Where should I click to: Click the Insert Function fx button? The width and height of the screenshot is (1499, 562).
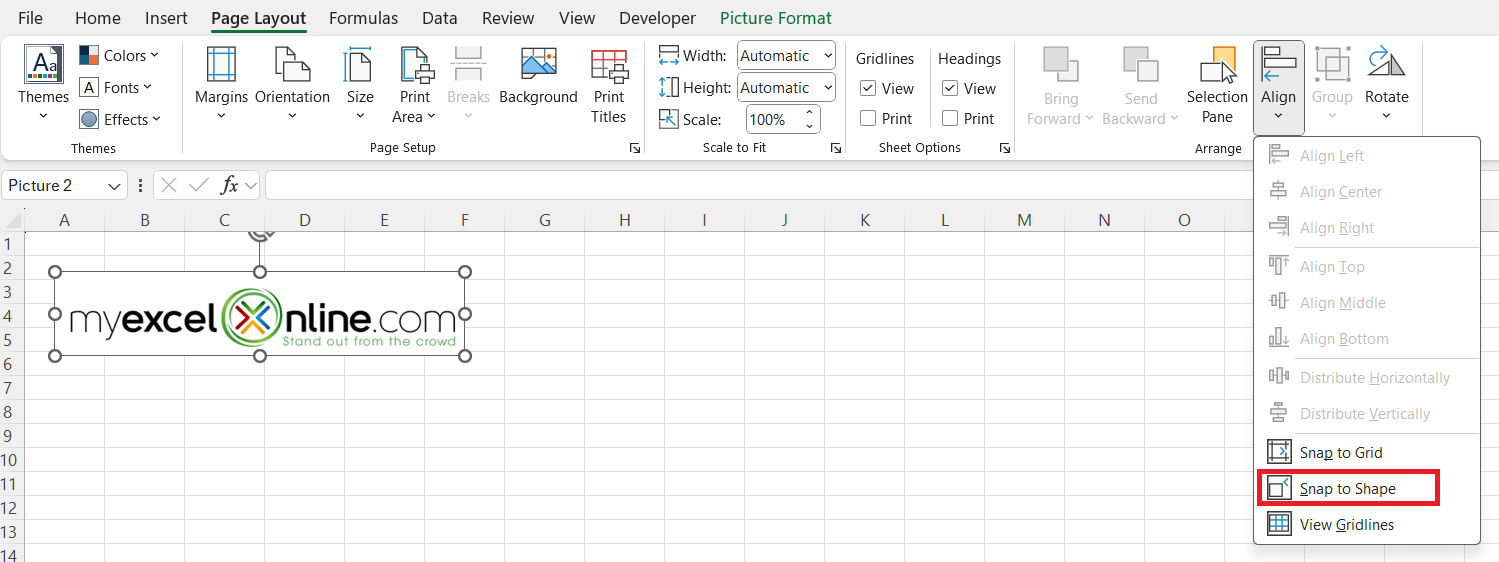coord(229,185)
